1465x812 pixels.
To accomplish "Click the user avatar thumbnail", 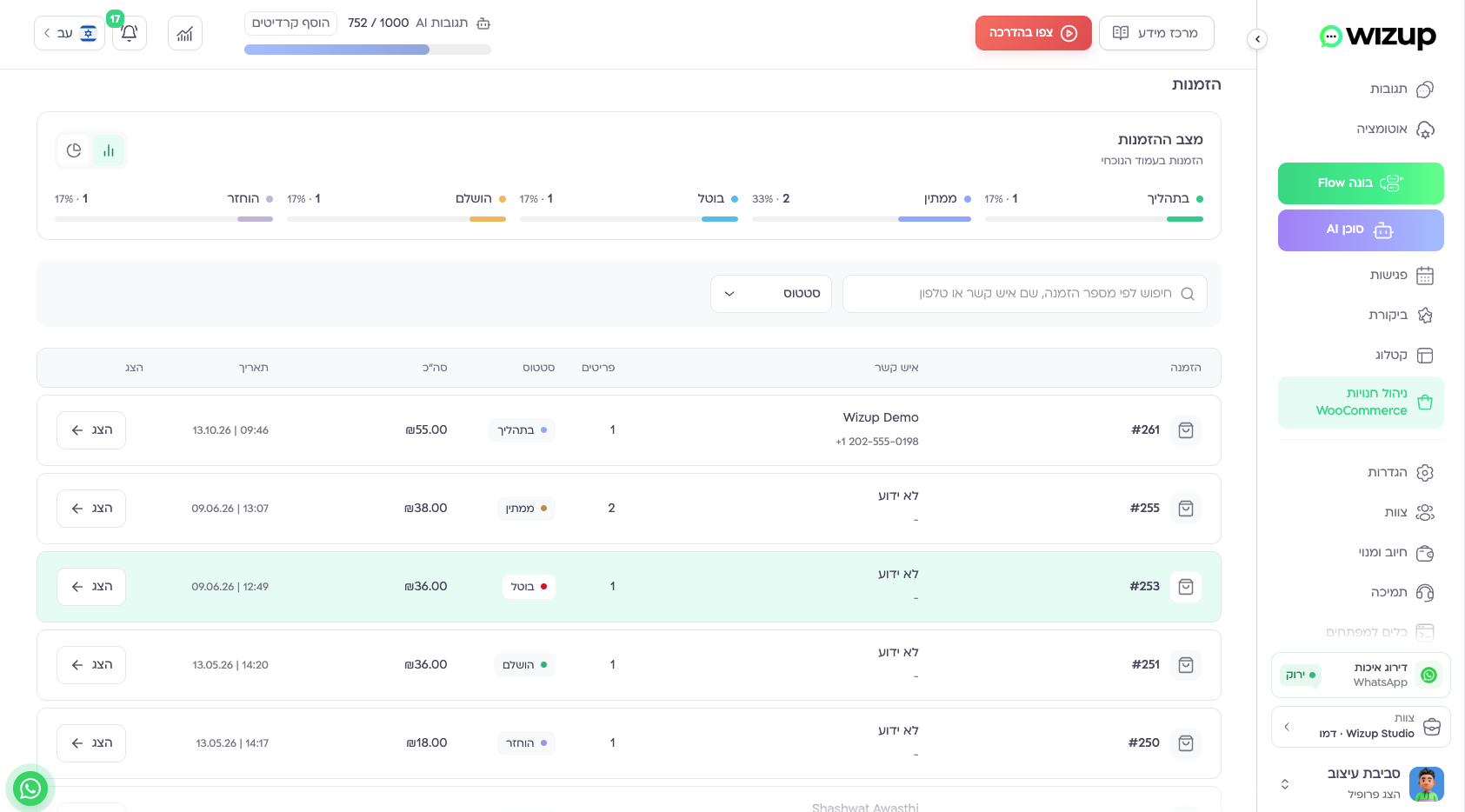I will (x=1427, y=784).
